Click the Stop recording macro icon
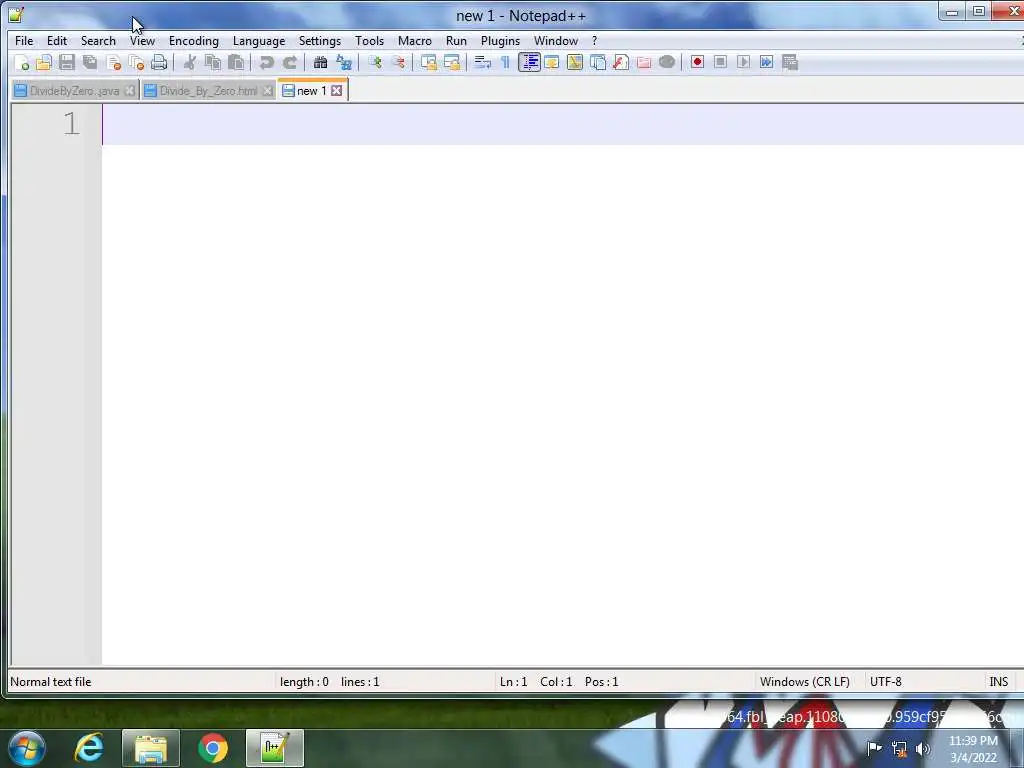The image size is (1024, 768). coord(720,63)
